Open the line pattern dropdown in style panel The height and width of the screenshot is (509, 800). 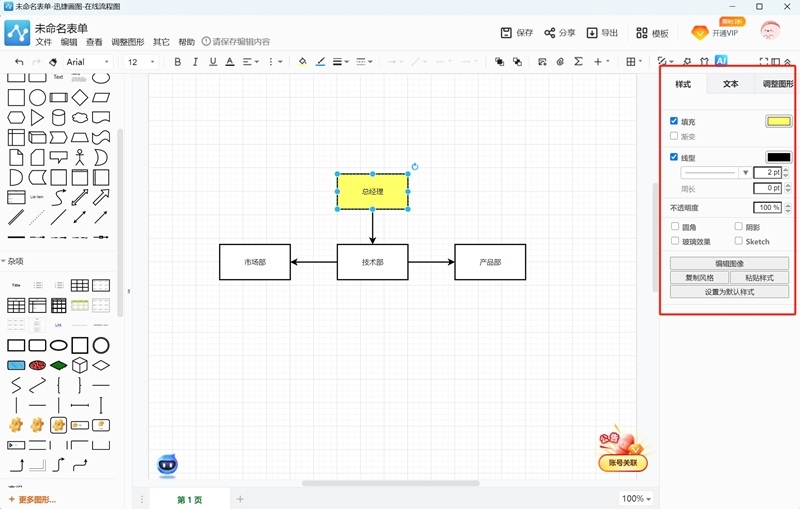(715, 172)
